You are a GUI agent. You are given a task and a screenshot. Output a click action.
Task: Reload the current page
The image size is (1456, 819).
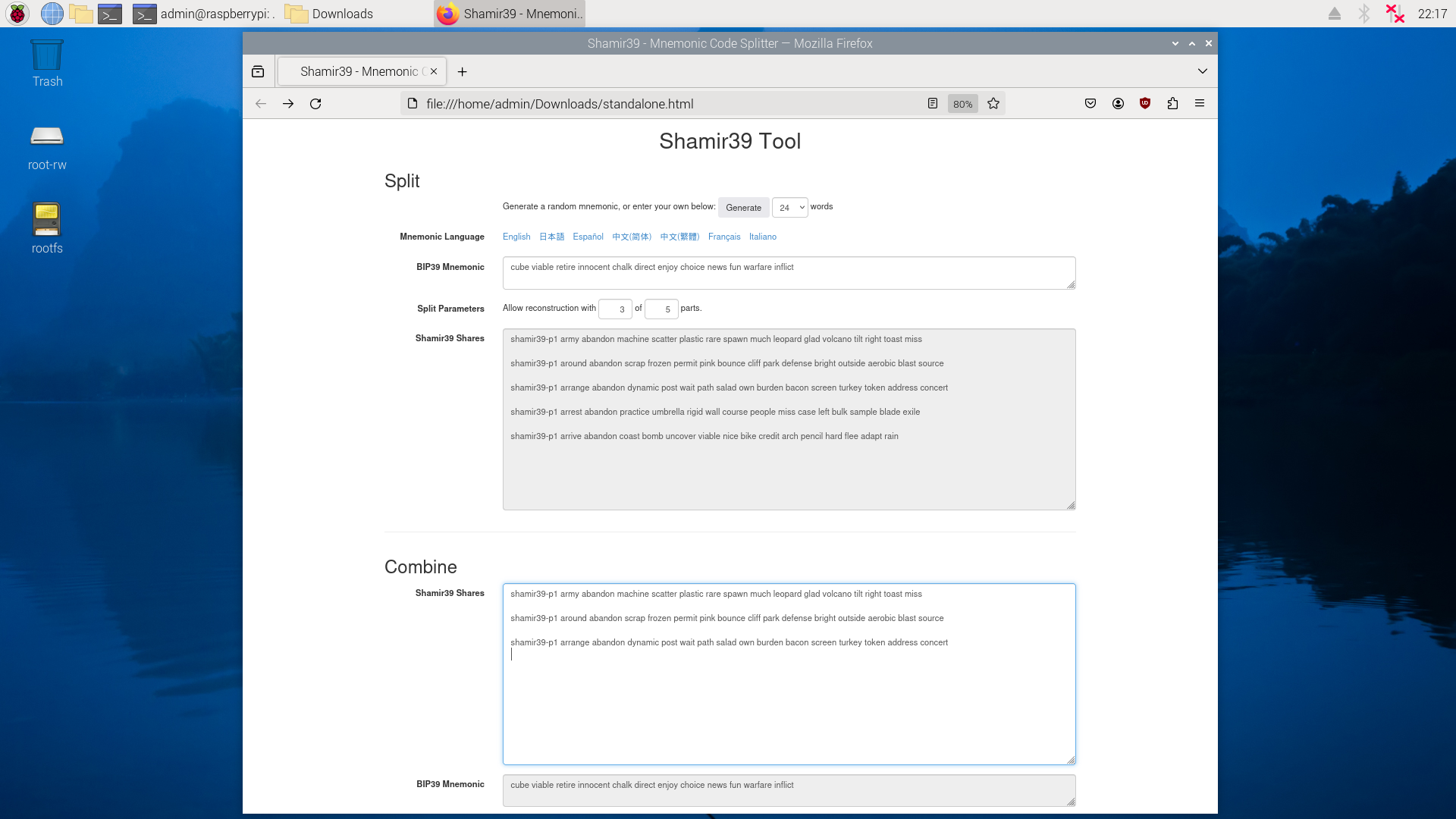[x=315, y=104]
